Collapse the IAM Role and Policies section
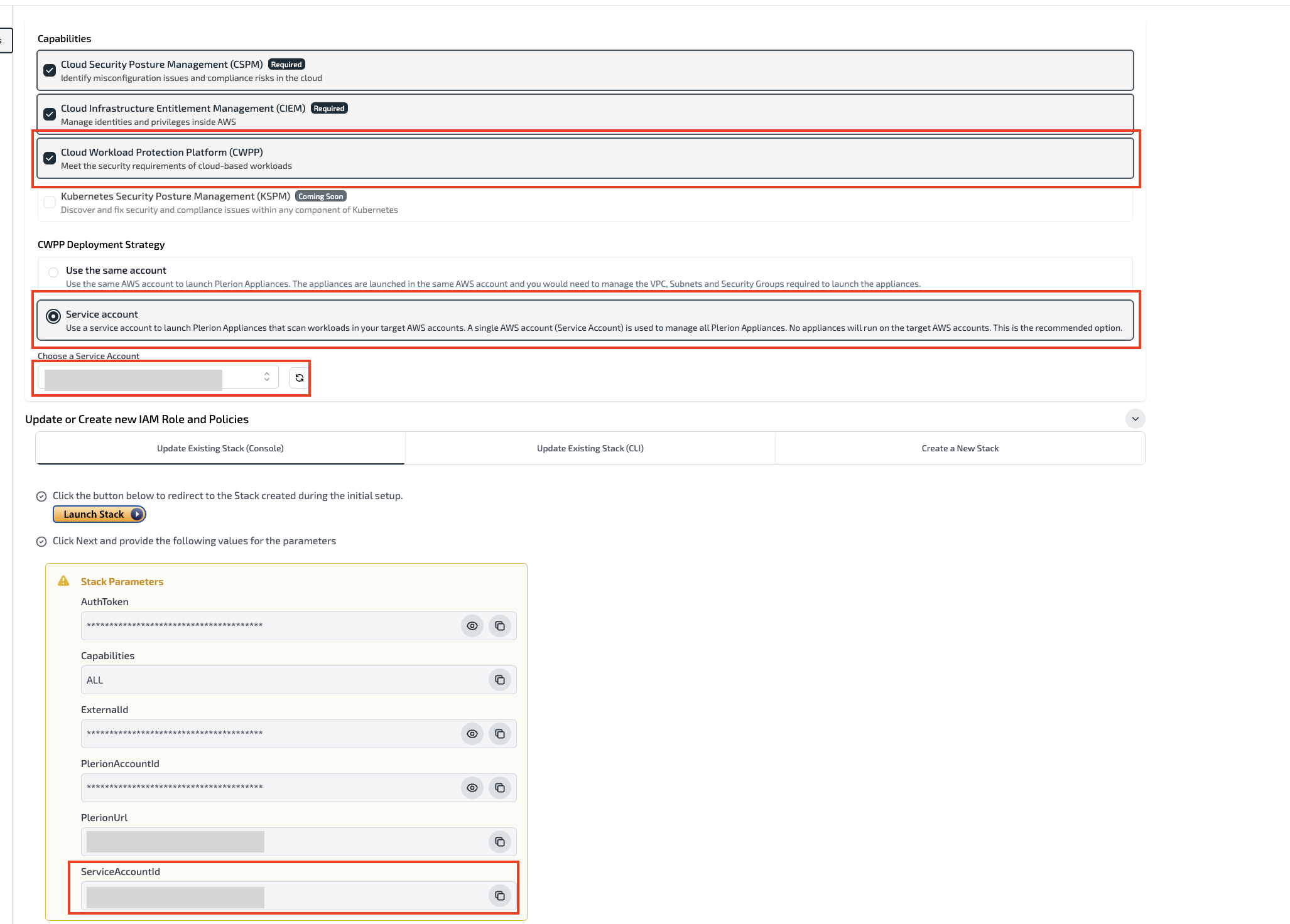The image size is (1290, 924). pos(1135,419)
